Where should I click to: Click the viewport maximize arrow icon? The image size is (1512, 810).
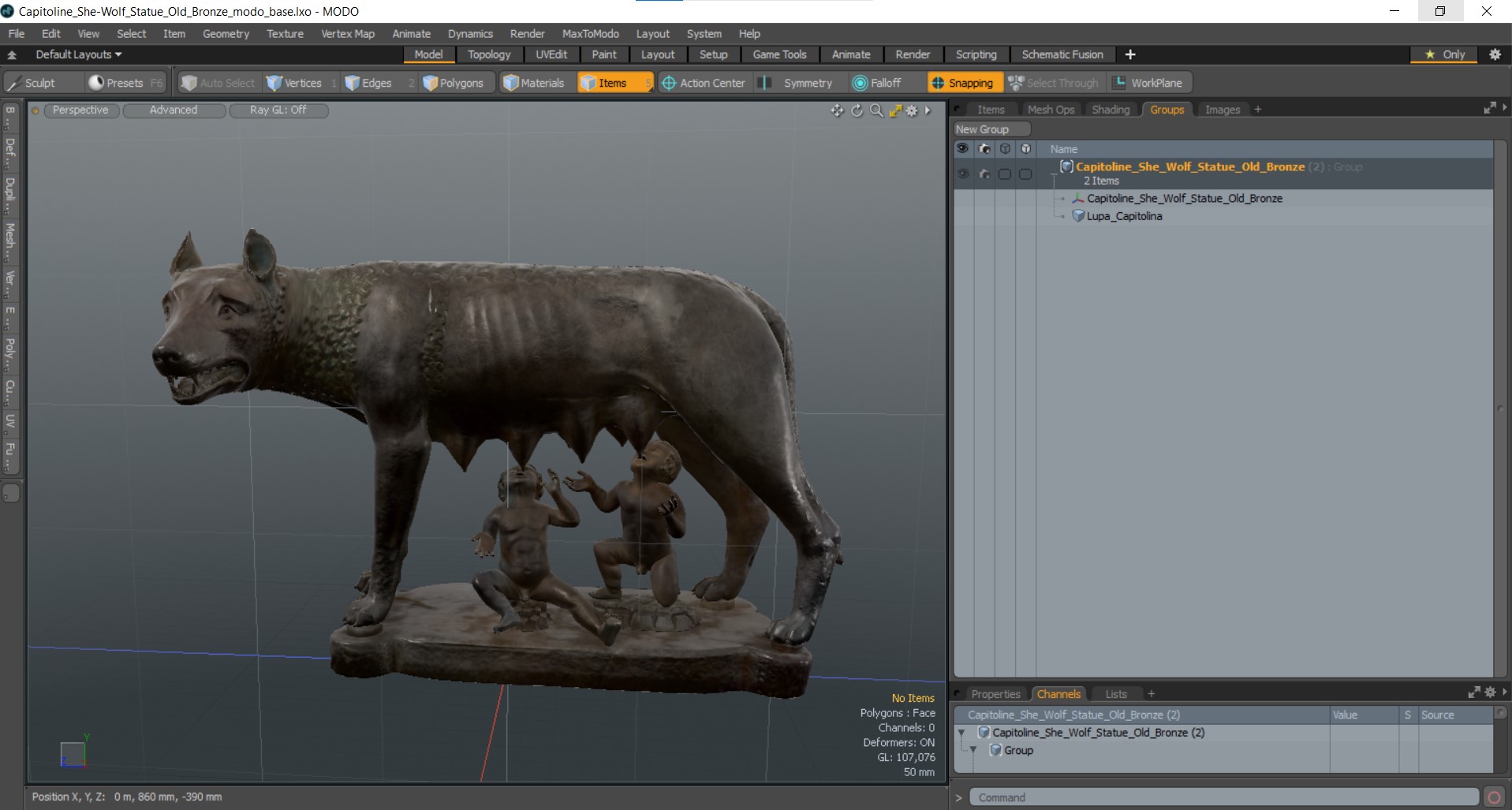tap(895, 110)
